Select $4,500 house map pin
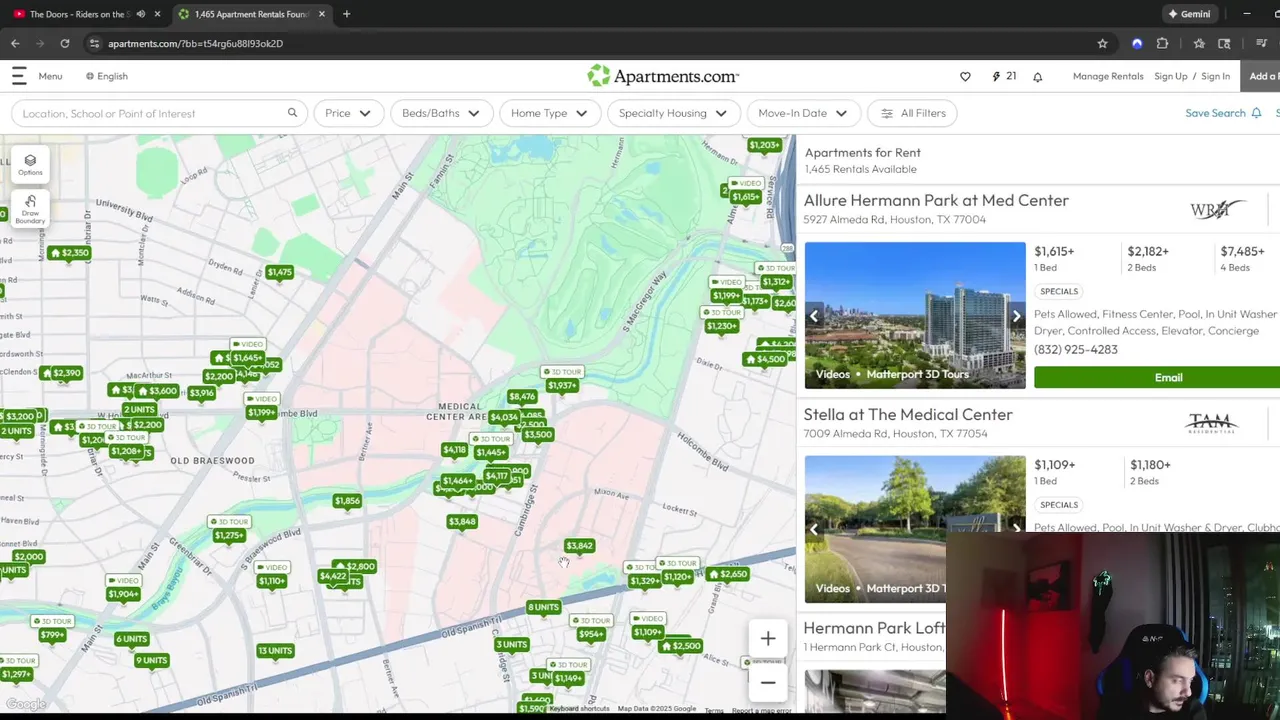 click(765, 359)
